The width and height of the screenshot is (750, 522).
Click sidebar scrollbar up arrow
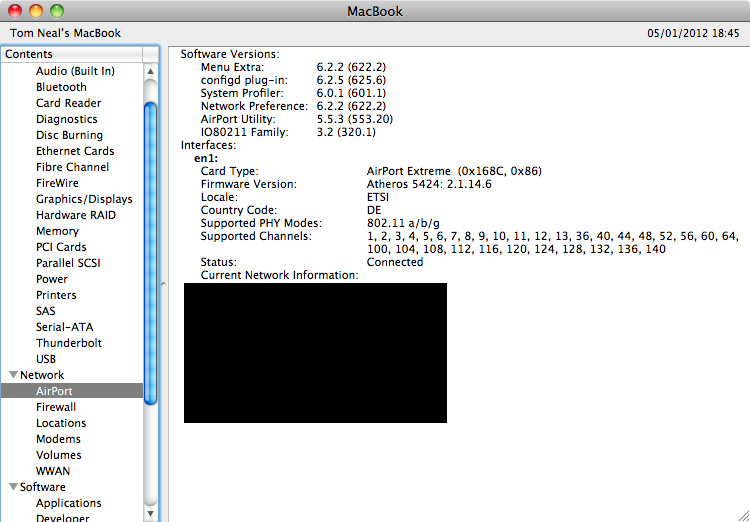150,71
